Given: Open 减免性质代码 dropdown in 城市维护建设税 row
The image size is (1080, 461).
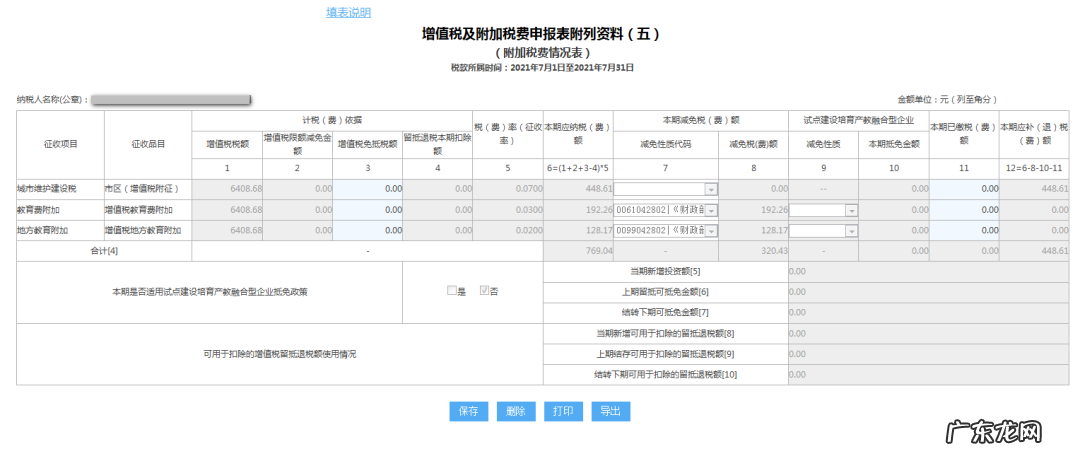Looking at the screenshot, I should point(711,189).
